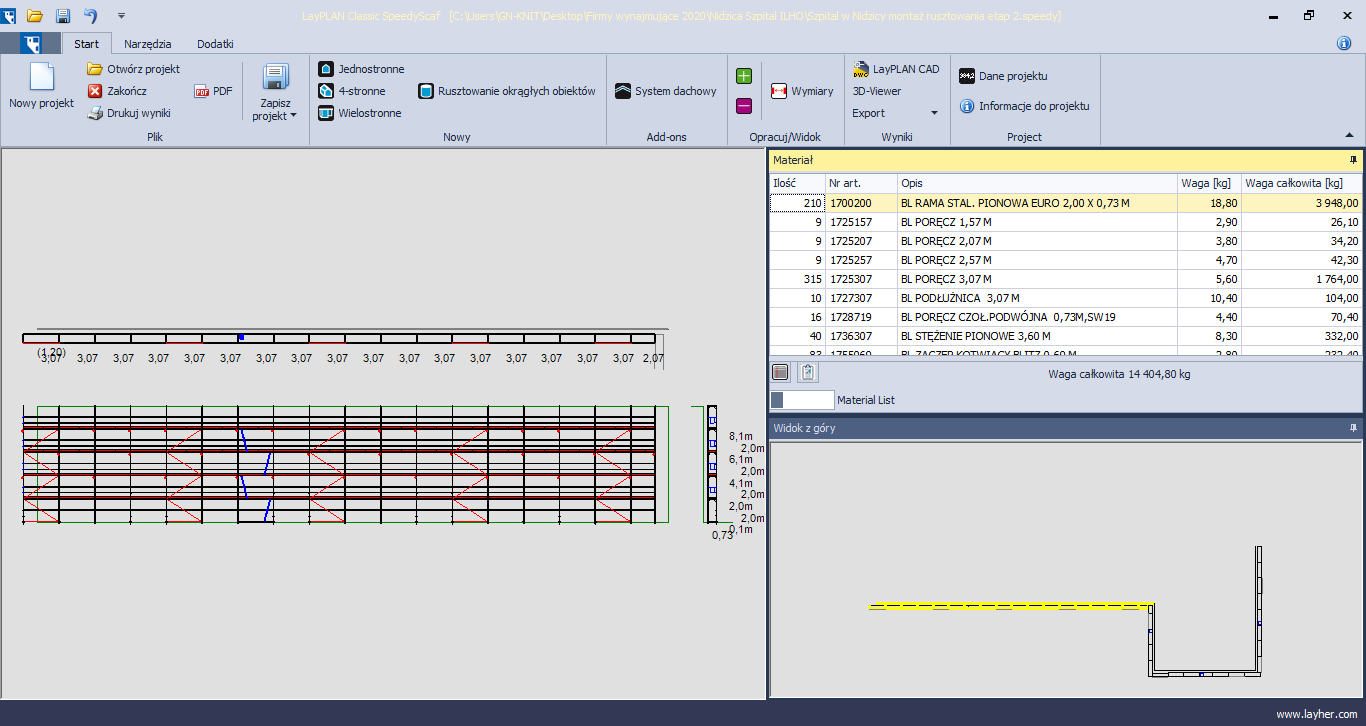Click the magenta minus icon
This screenshot has width=1366, height=726.
(x=744, y=106)
